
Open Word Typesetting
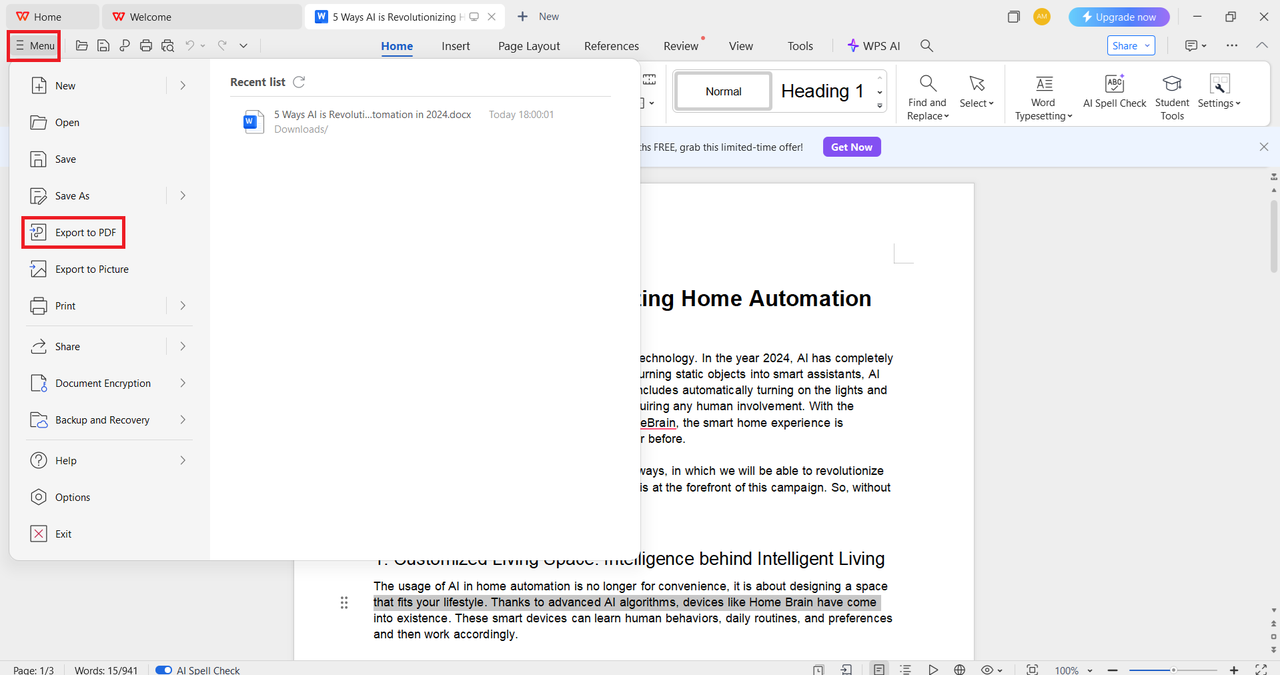(1043, 97)
